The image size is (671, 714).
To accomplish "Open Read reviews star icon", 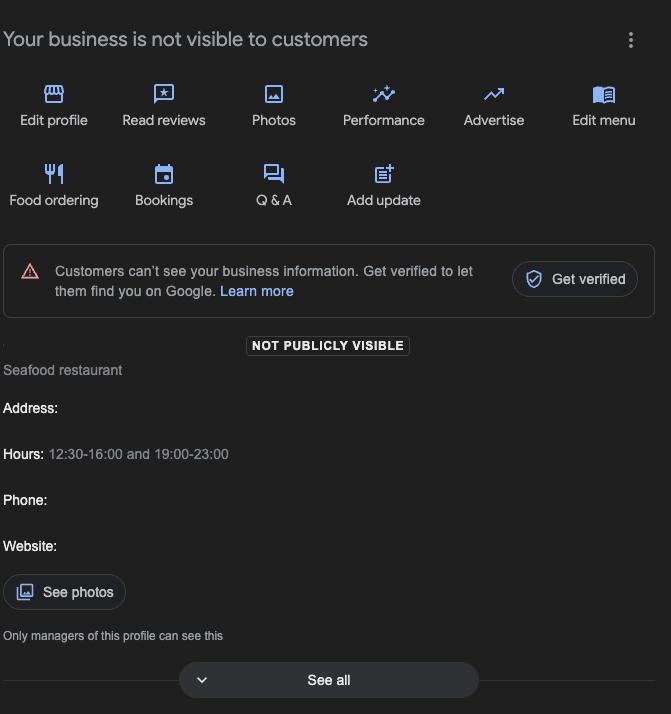I will 164,94.
